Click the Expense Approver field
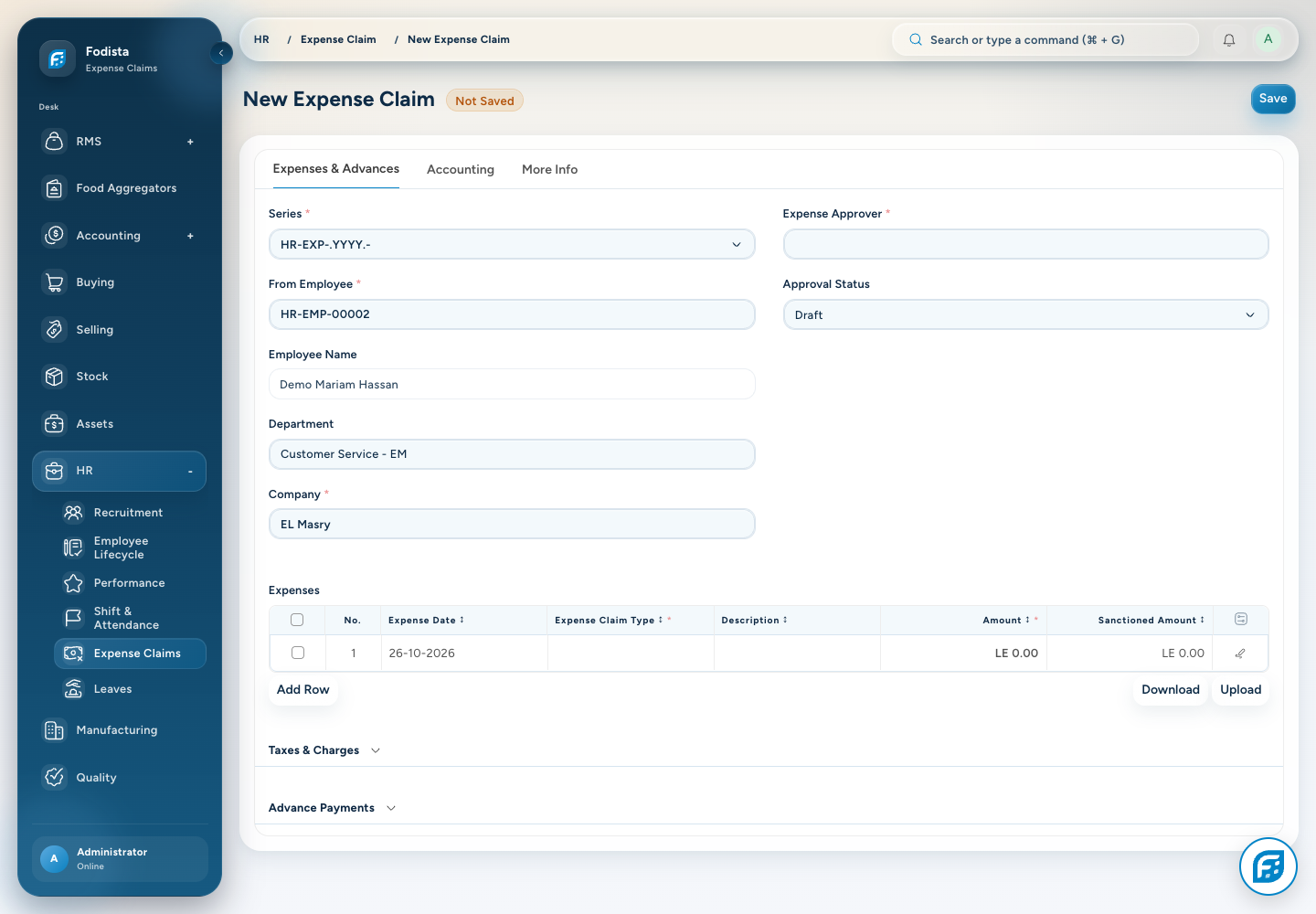This screenshot has height=914, width=1316. [1025, 244]
